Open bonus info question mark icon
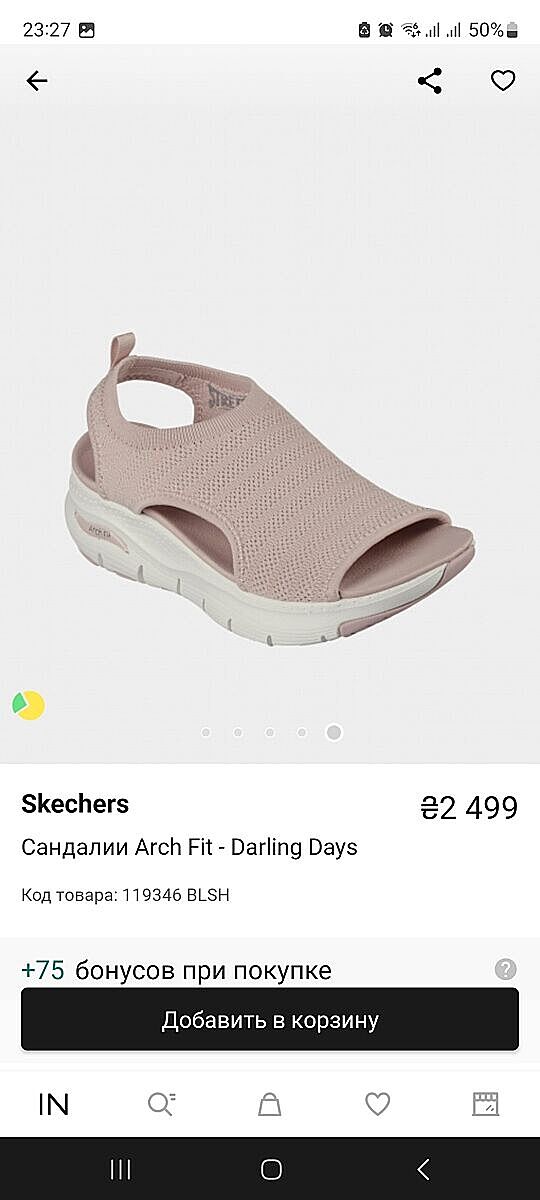 point(506,969)
